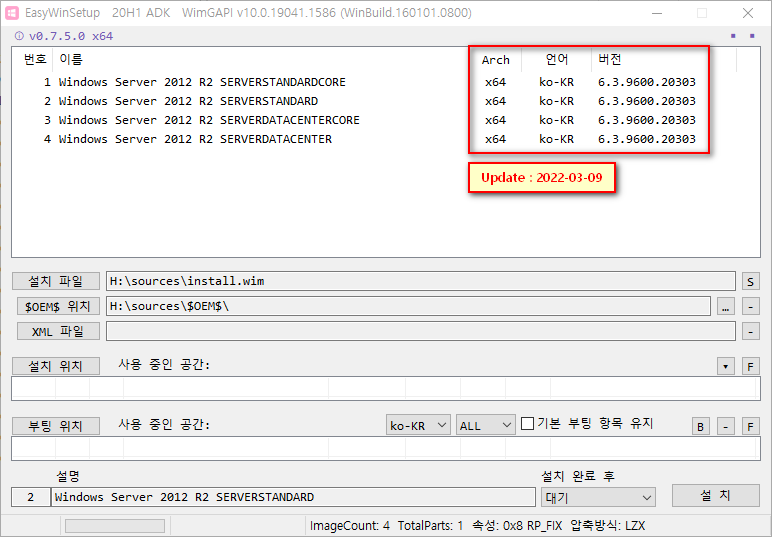Click the H:\sources\$OEM$\ path field
This screenshot has height=537, width=772.
[408, 306]
